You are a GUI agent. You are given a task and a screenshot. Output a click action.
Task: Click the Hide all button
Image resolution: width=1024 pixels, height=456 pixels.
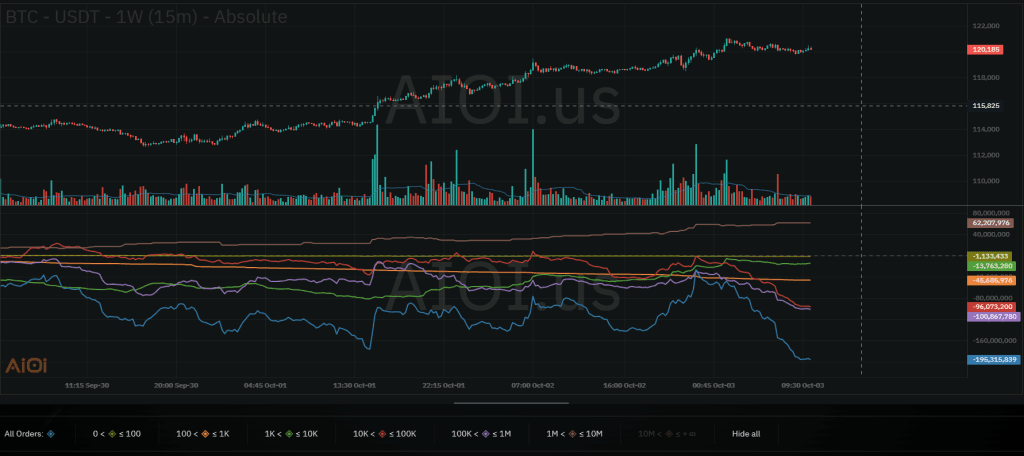click(x=746, y=434)
